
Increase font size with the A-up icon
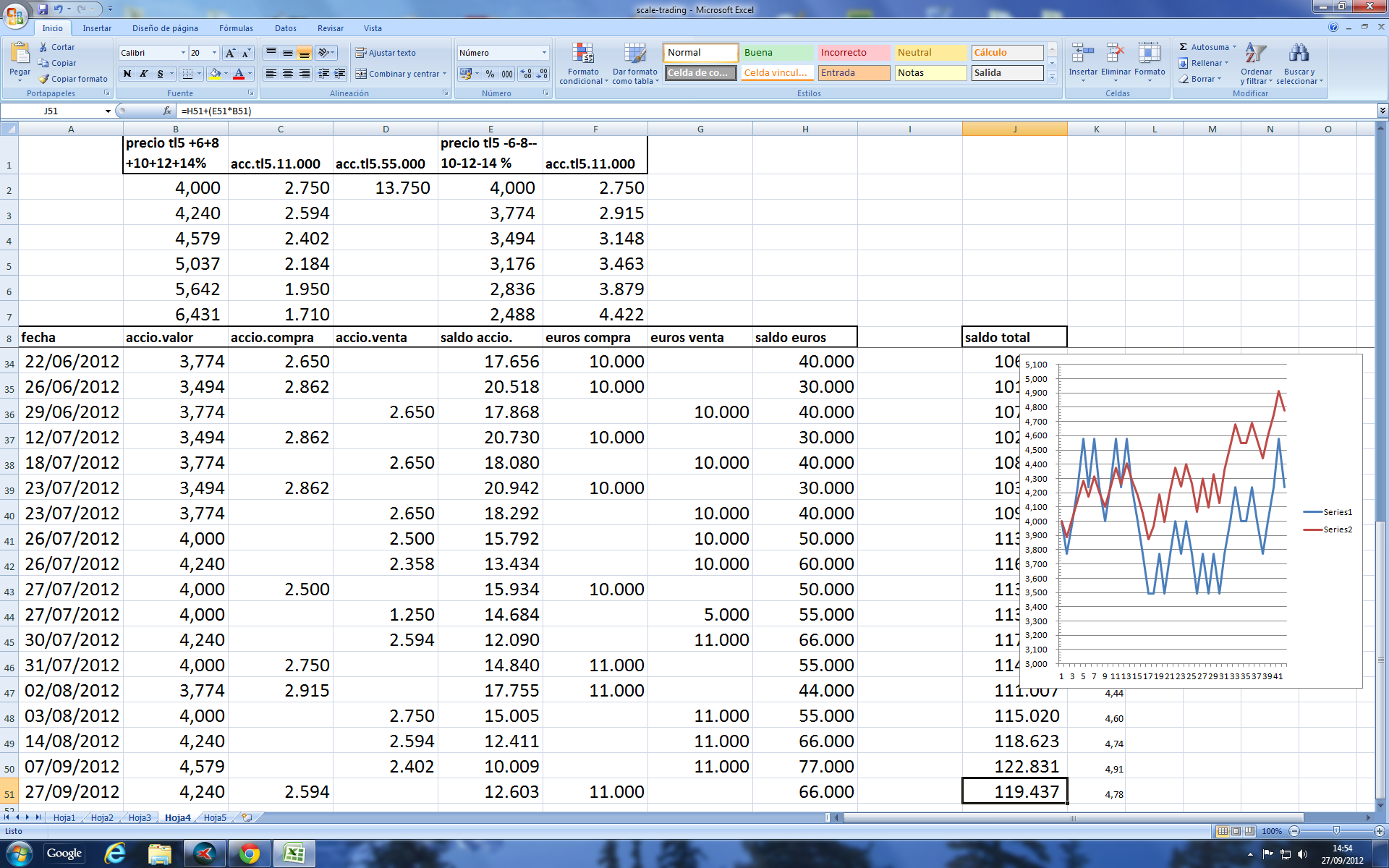[230, 53]
